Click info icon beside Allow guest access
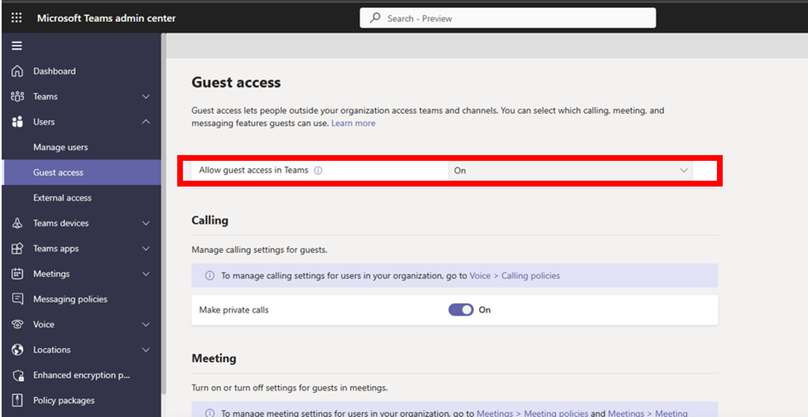 pos(318,170)
